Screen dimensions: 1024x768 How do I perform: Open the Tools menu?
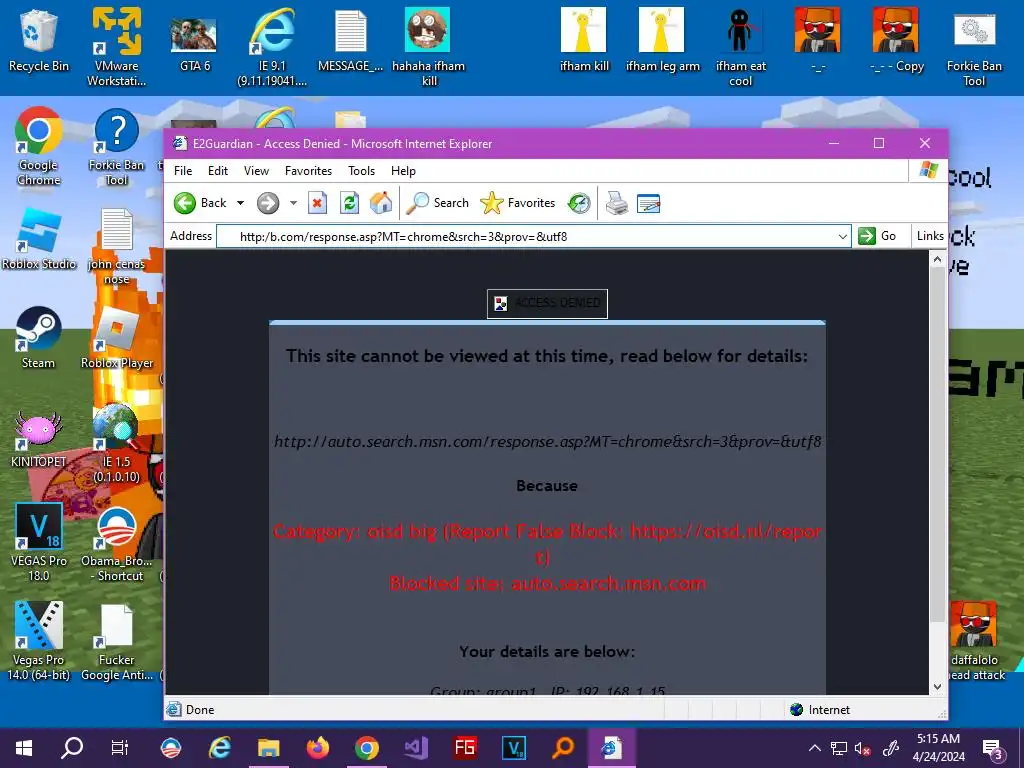[361, 170]
